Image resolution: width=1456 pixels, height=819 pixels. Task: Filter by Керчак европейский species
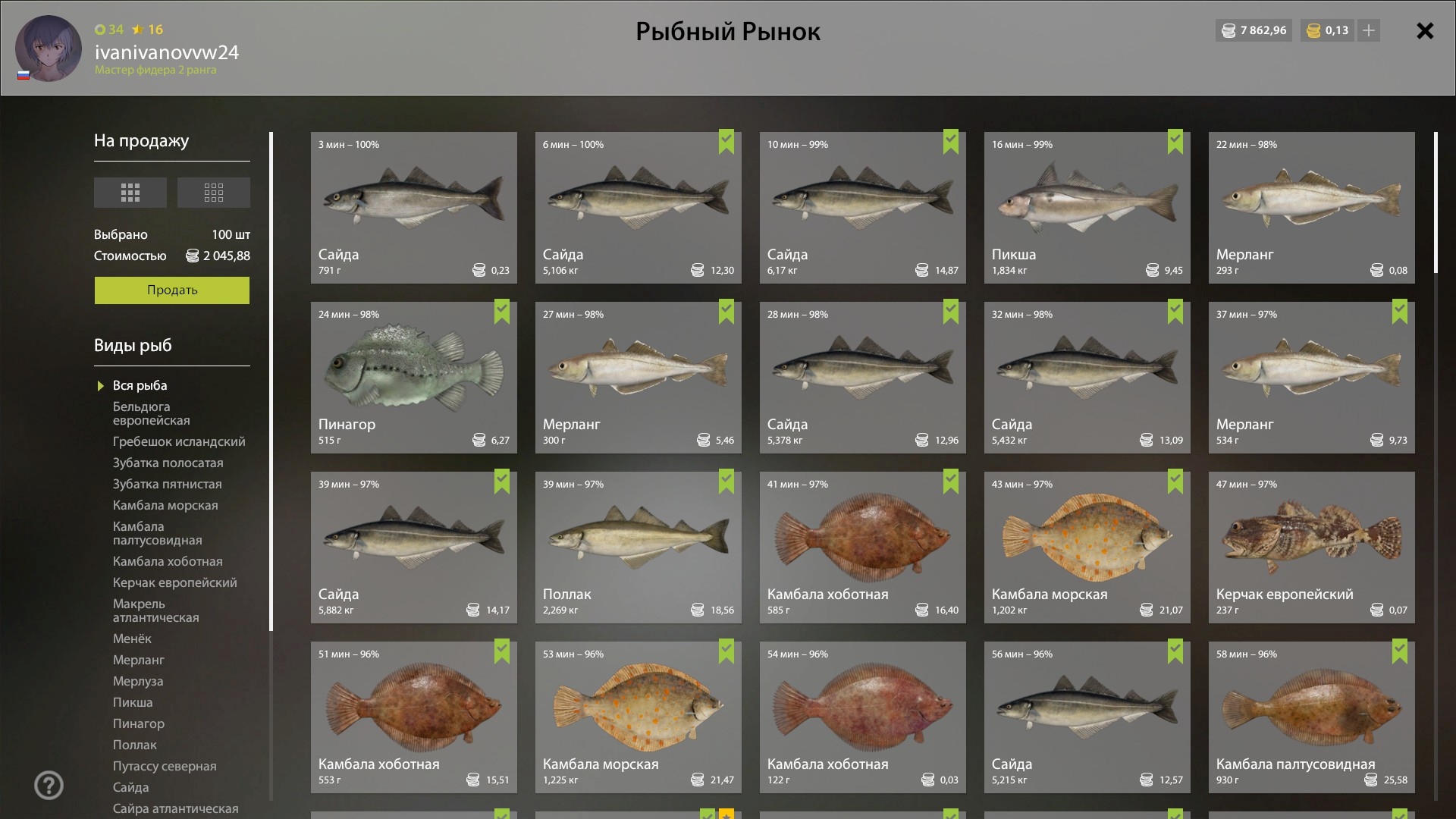[175, 583]
